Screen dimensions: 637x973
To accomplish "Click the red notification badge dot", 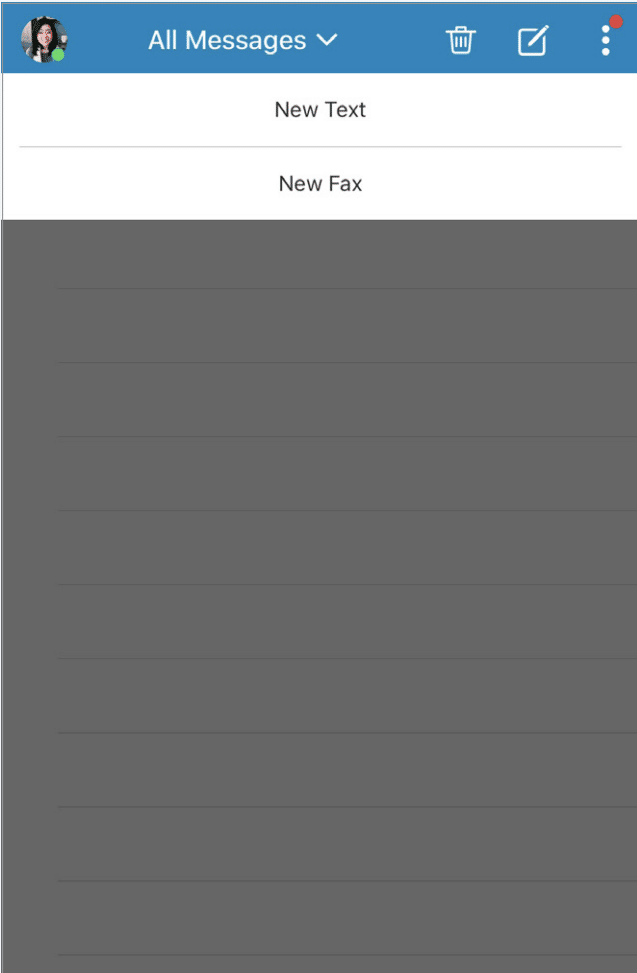I will click(x=616, y=22).
